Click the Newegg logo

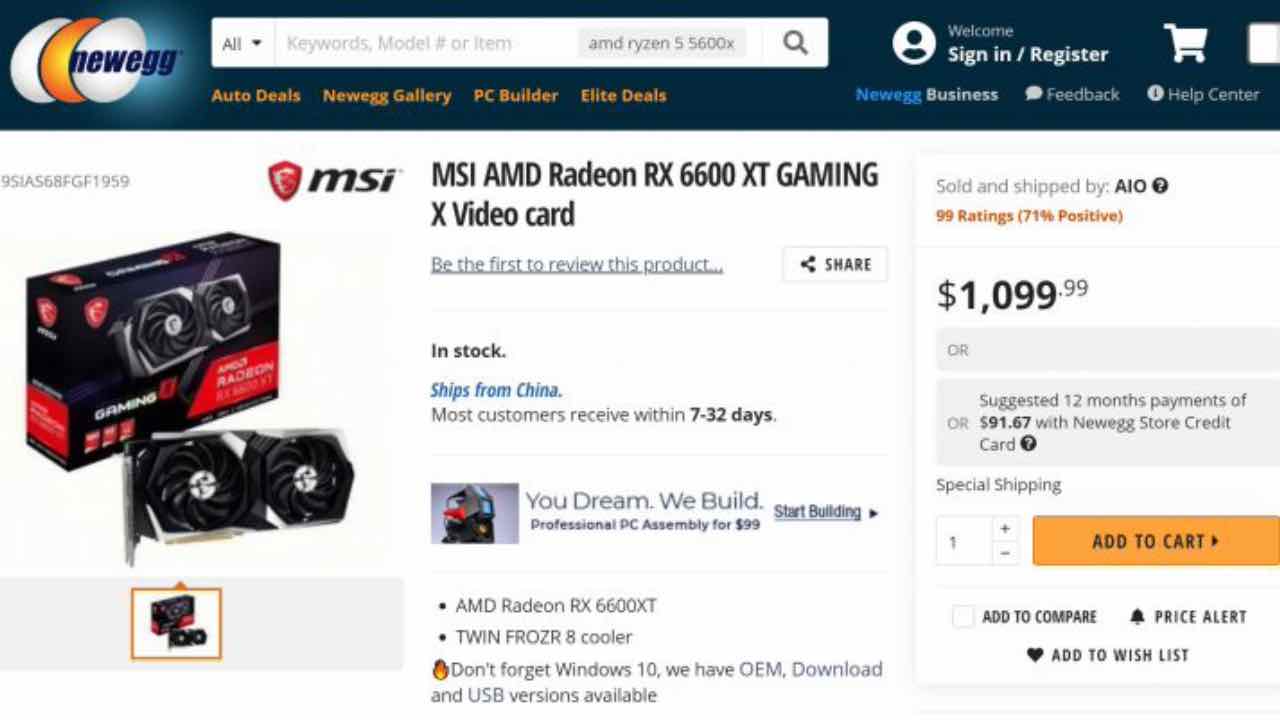click(x=97, y=60)
